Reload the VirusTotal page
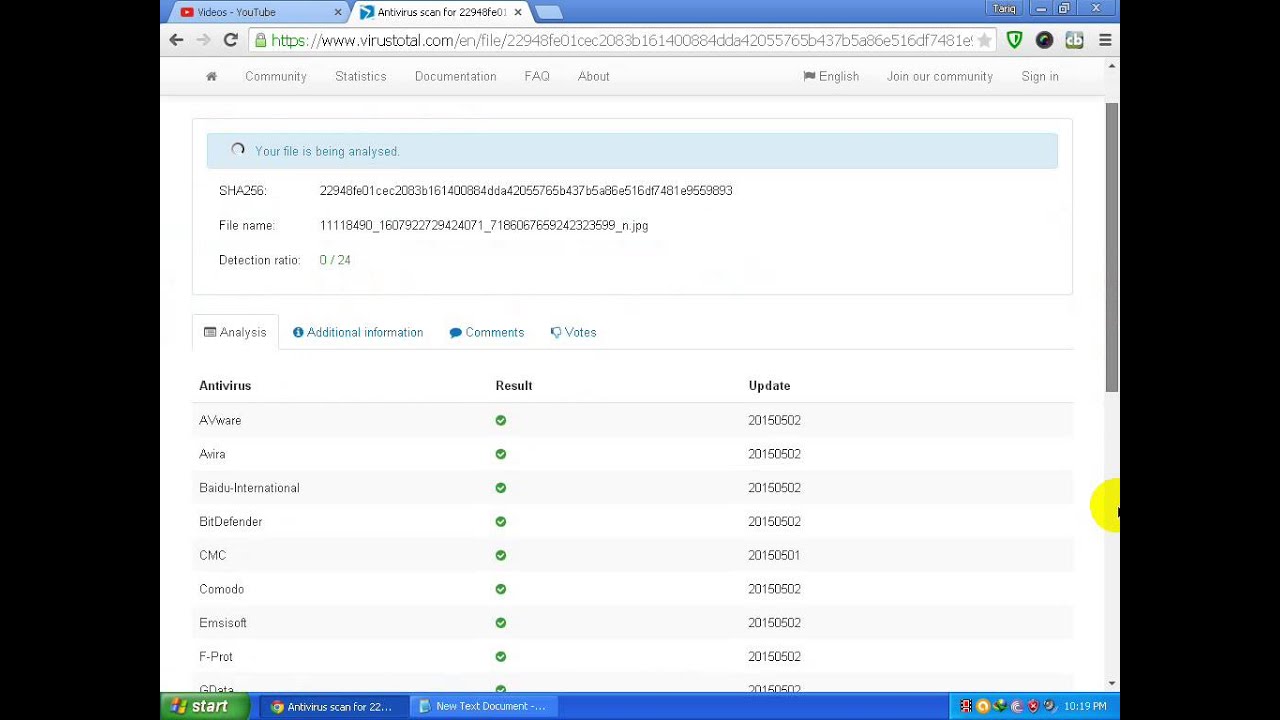1280x720 pixels. pos(230,40)
